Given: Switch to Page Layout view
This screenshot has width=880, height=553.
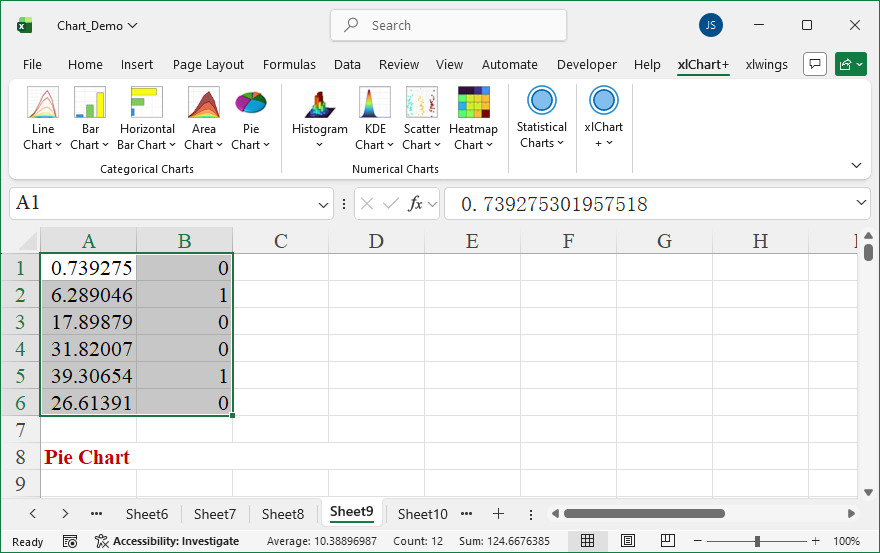Looking at the screenshot, I should click(x=627, y=541).
